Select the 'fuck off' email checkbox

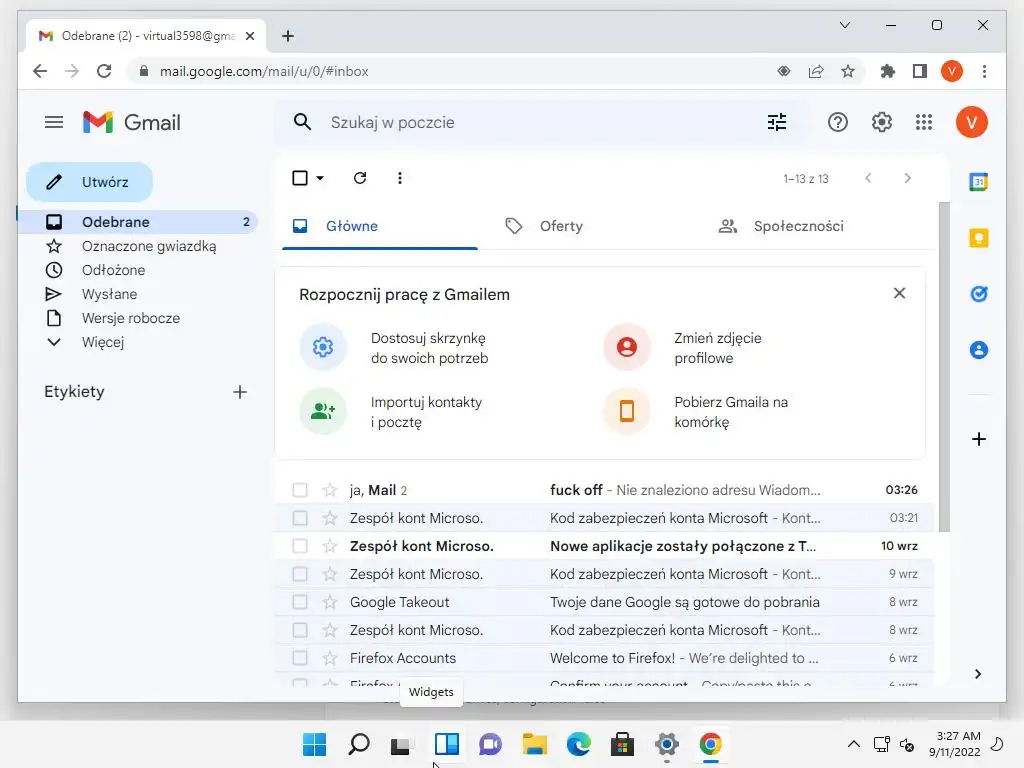click(300, 490)
